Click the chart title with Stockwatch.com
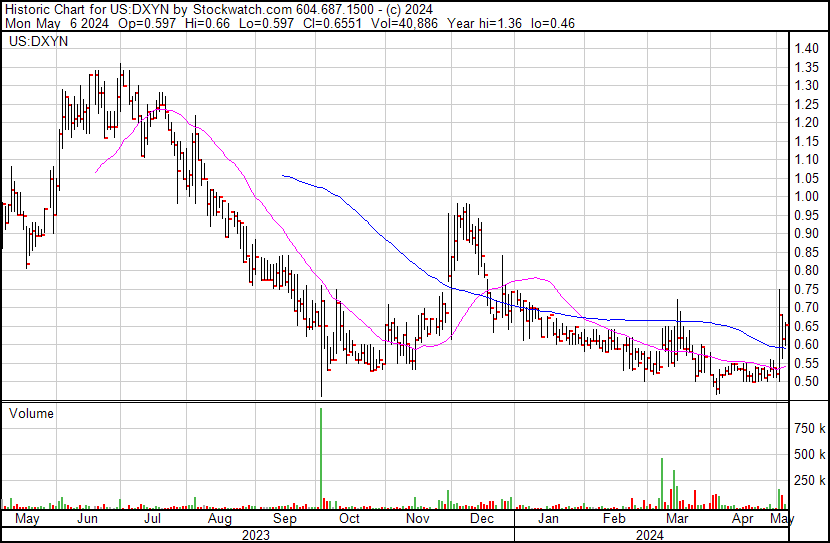Screen dimensions: 830x543 (218, 9)
